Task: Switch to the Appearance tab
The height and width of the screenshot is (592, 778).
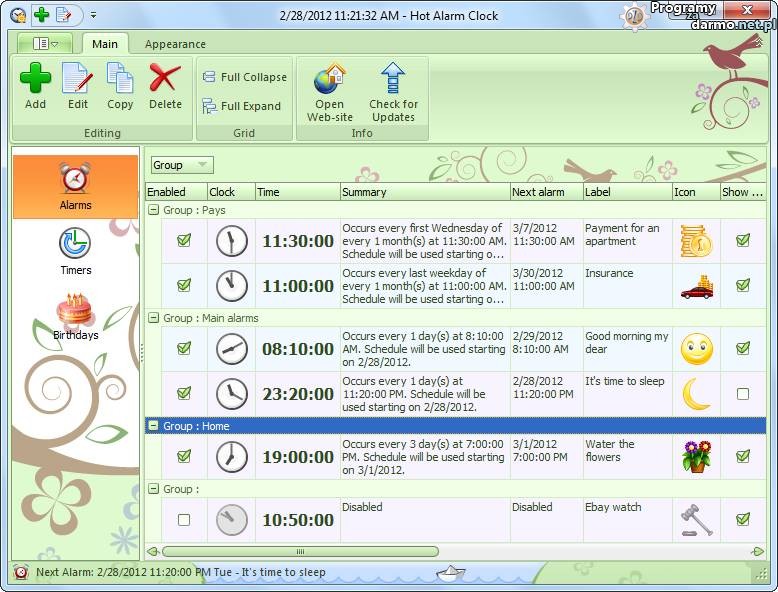Action: tap(175, 44)
